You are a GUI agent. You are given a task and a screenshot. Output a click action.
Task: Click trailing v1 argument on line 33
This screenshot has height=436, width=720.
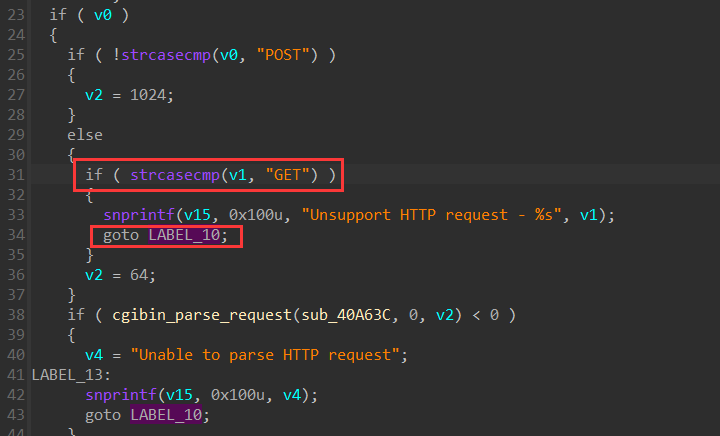[589, 215]
